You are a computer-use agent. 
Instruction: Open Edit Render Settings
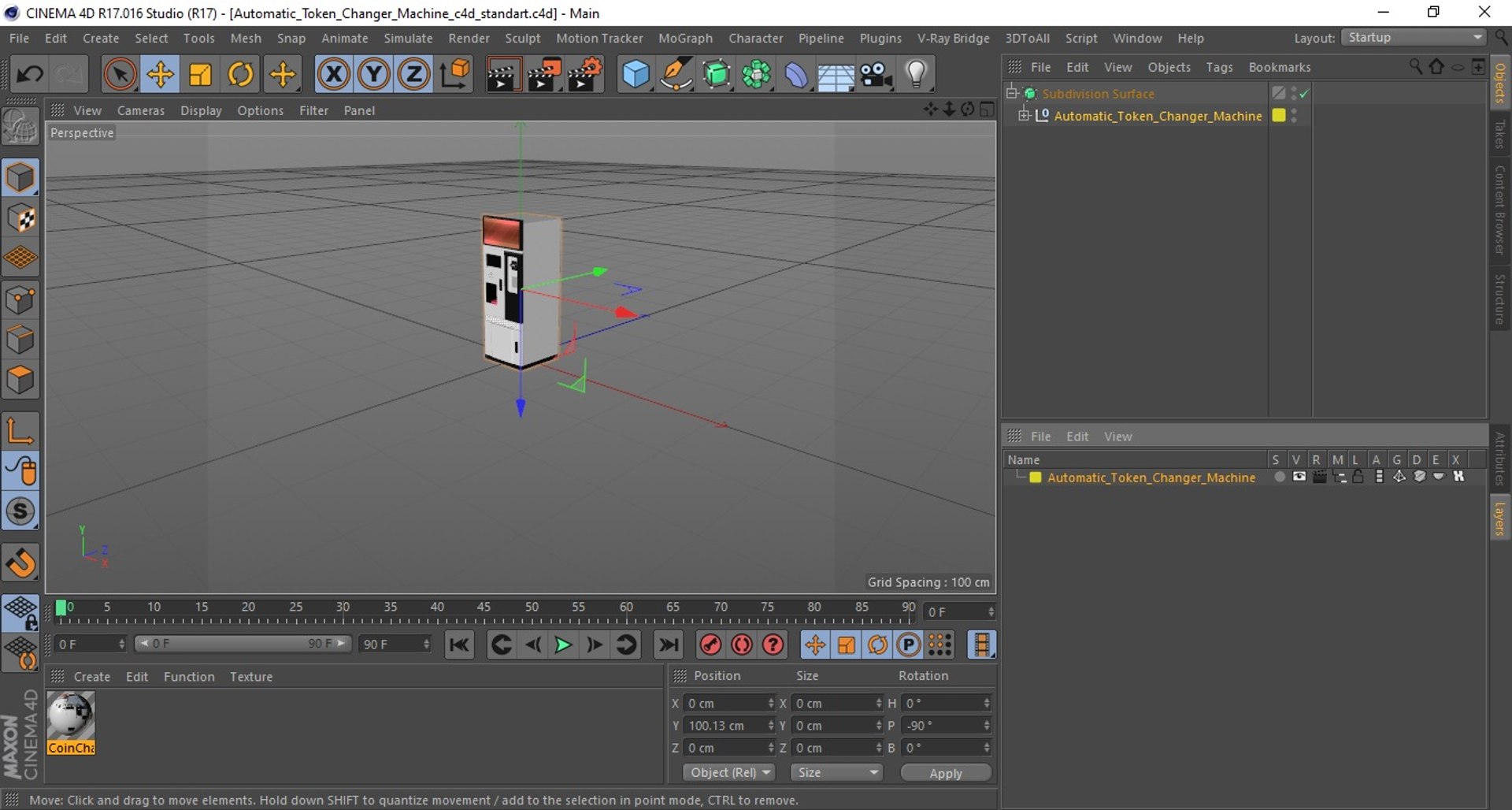(x=586, y=75)
